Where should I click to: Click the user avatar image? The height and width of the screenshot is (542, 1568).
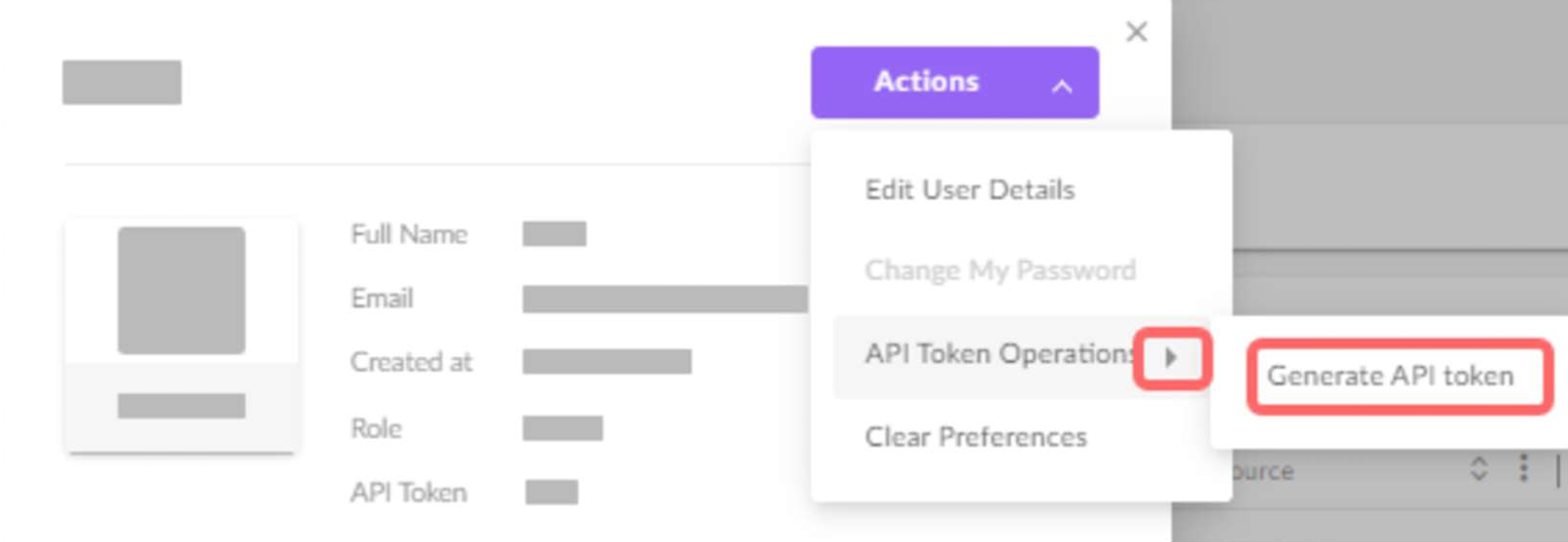coord(181,290)
